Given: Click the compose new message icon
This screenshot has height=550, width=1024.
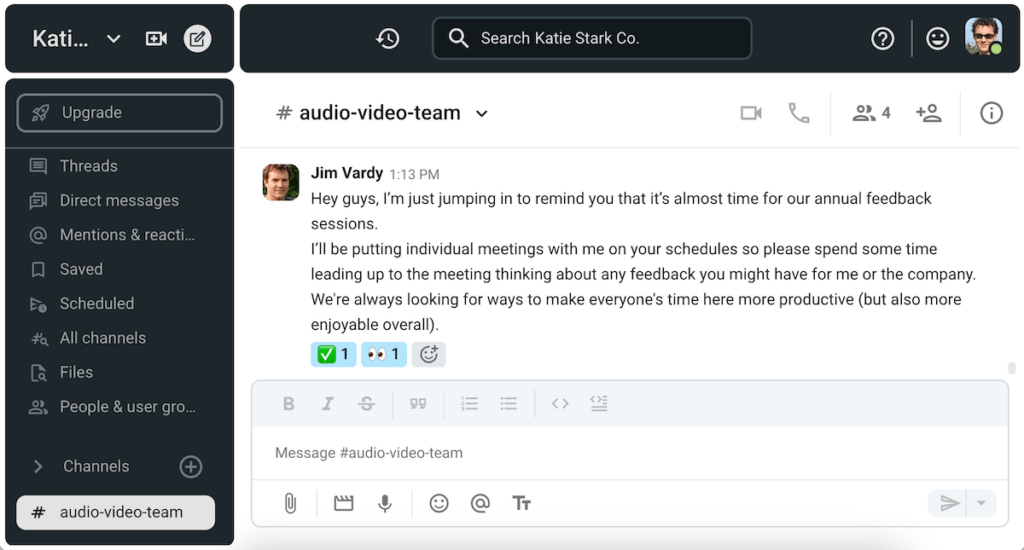Looking at the screenshot, I should pyautogui.click(x=197, y=39).
